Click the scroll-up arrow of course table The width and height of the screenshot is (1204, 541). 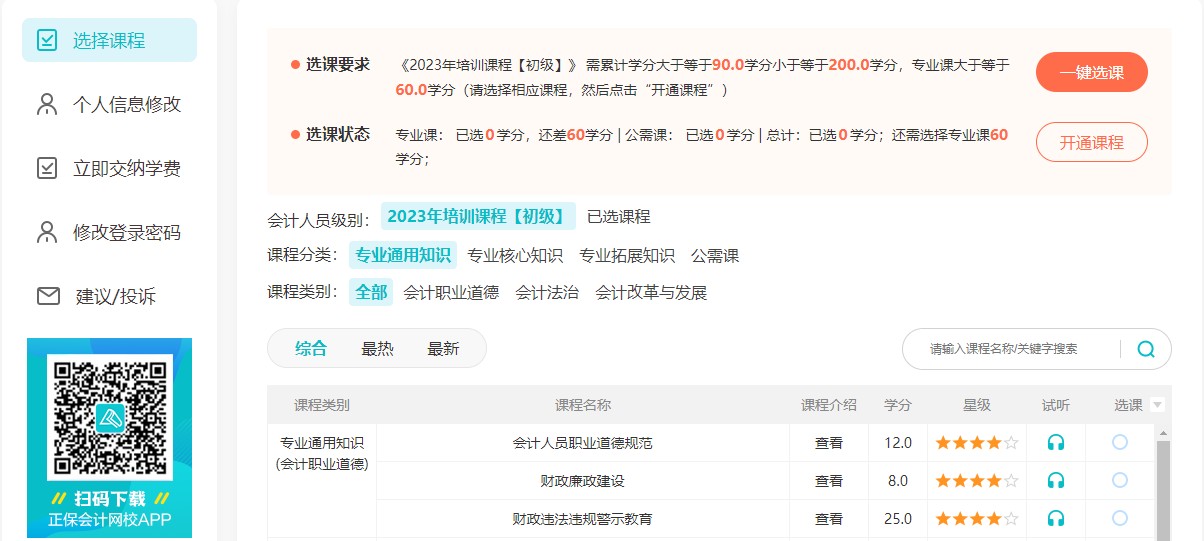tap(1163, 432)
